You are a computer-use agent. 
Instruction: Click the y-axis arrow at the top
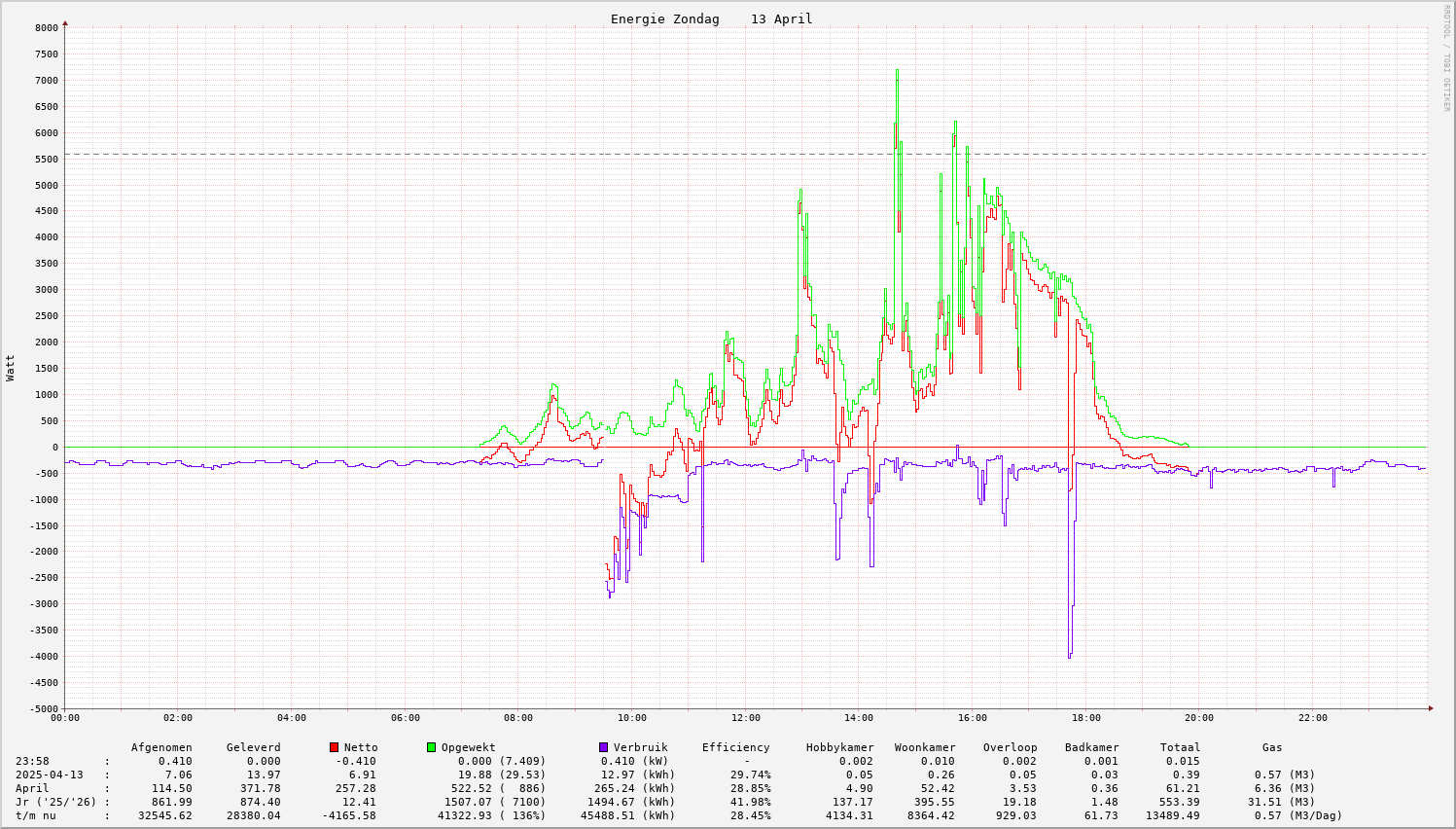(65, 21)
